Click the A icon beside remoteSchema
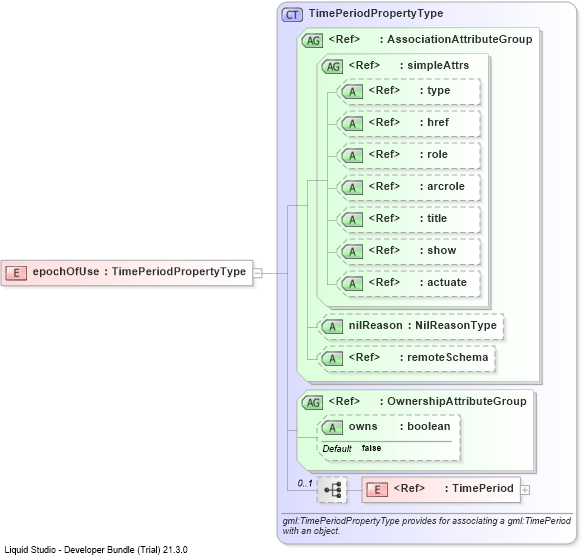The height and width of the screenshot is (555, 581). click(x=332, y=359)
